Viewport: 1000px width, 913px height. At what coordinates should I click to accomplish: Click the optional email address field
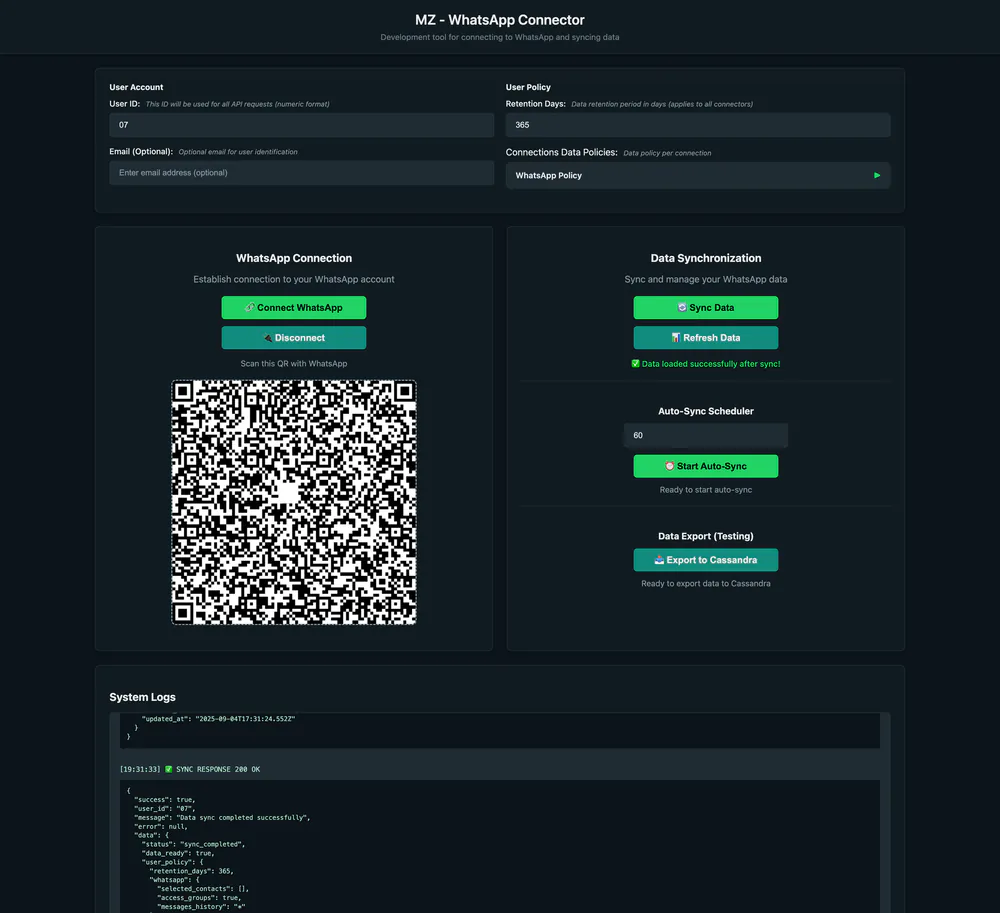click(300, 173)
